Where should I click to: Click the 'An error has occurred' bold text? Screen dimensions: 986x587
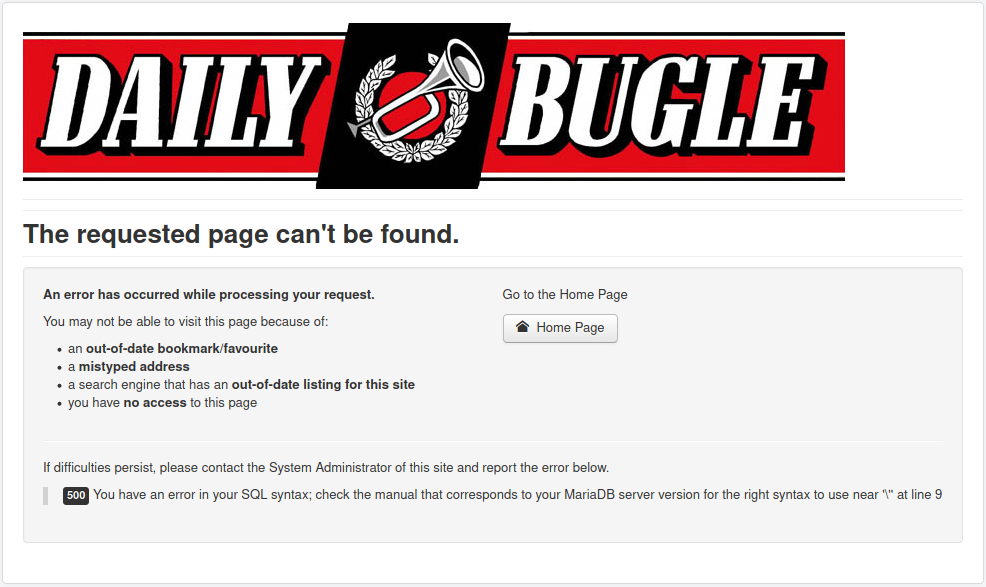[x=209, y=294]
